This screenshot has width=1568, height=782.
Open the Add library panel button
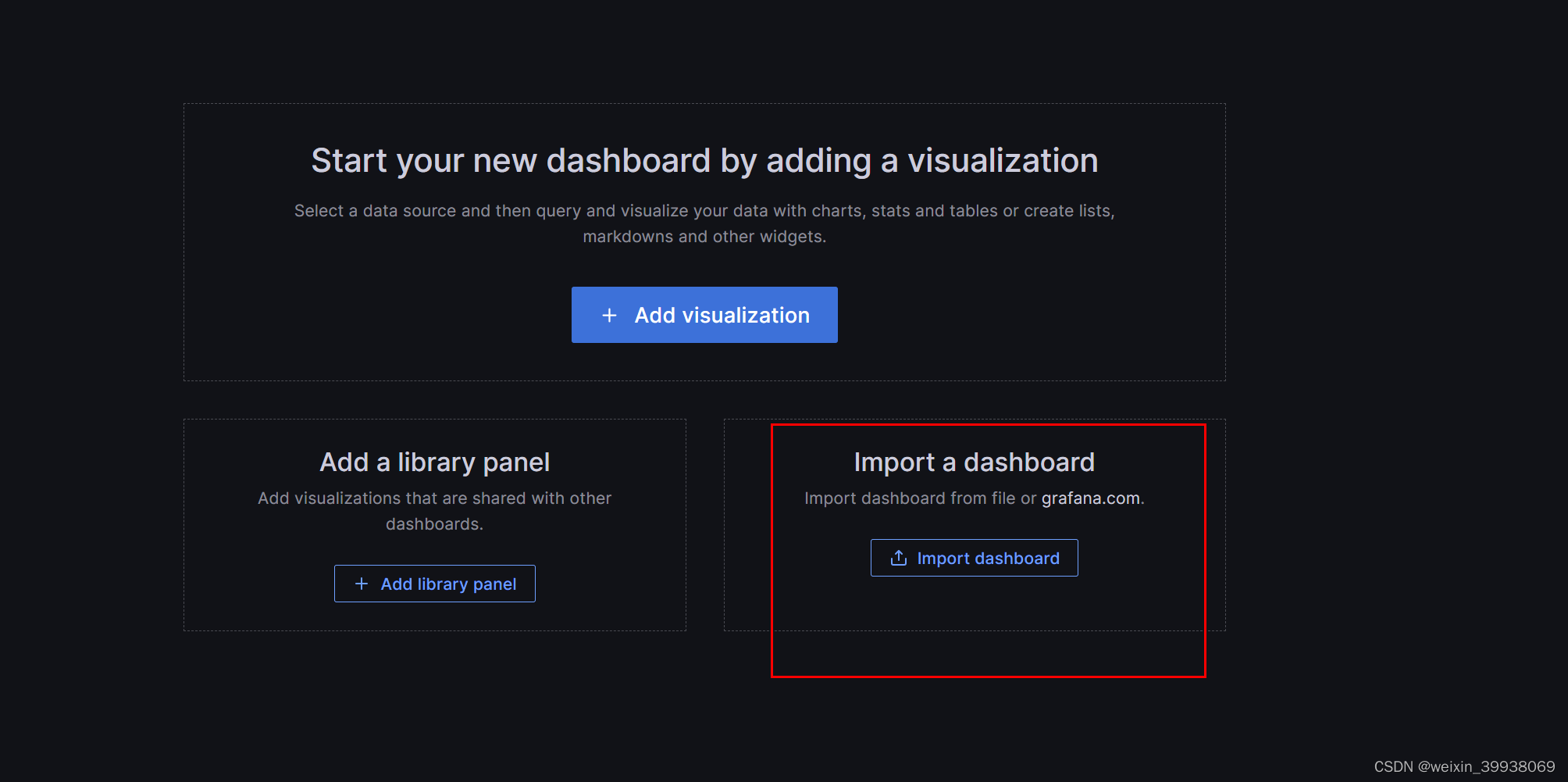[435, 584]
